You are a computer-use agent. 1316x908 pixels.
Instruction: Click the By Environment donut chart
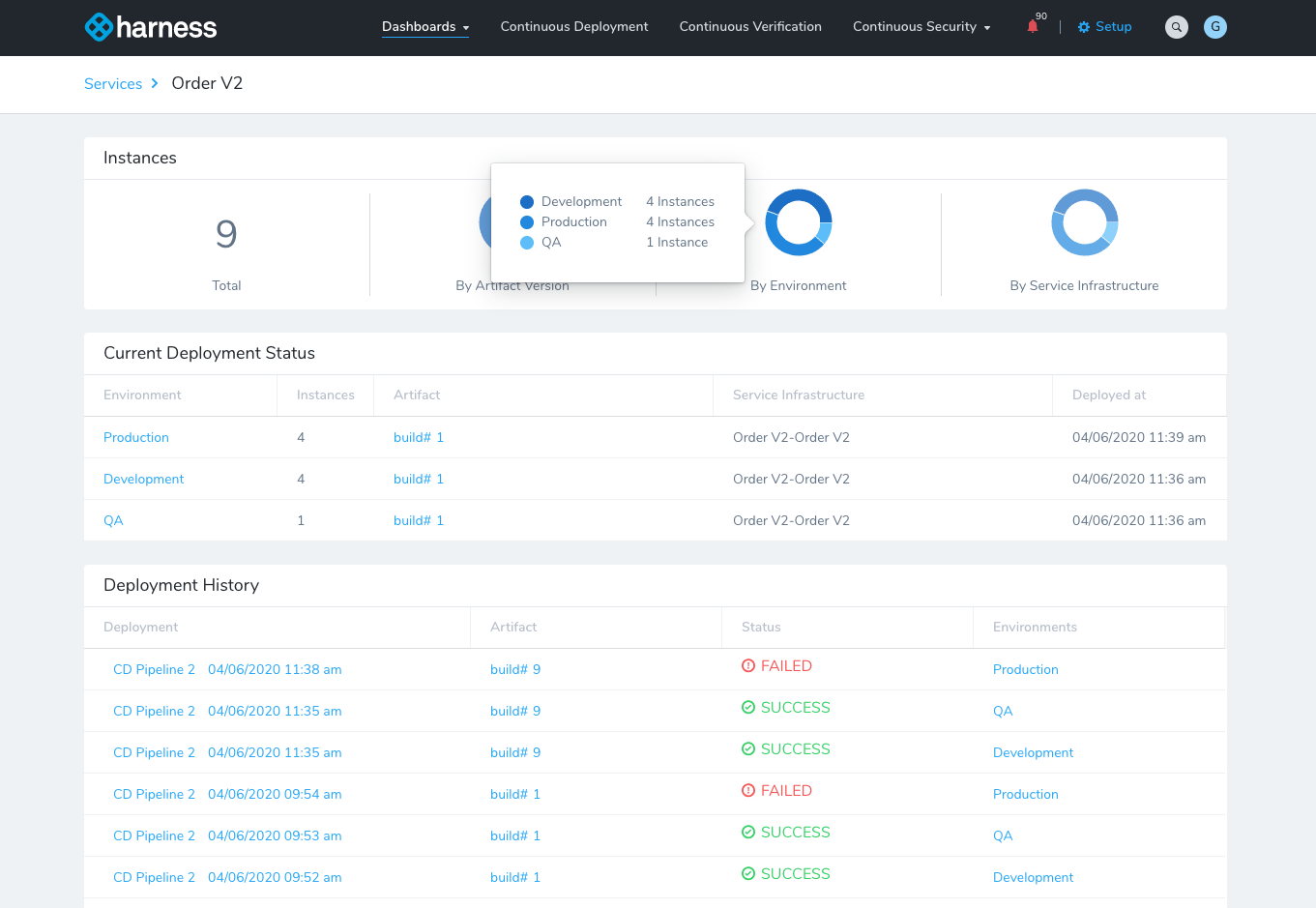[798, 222]
